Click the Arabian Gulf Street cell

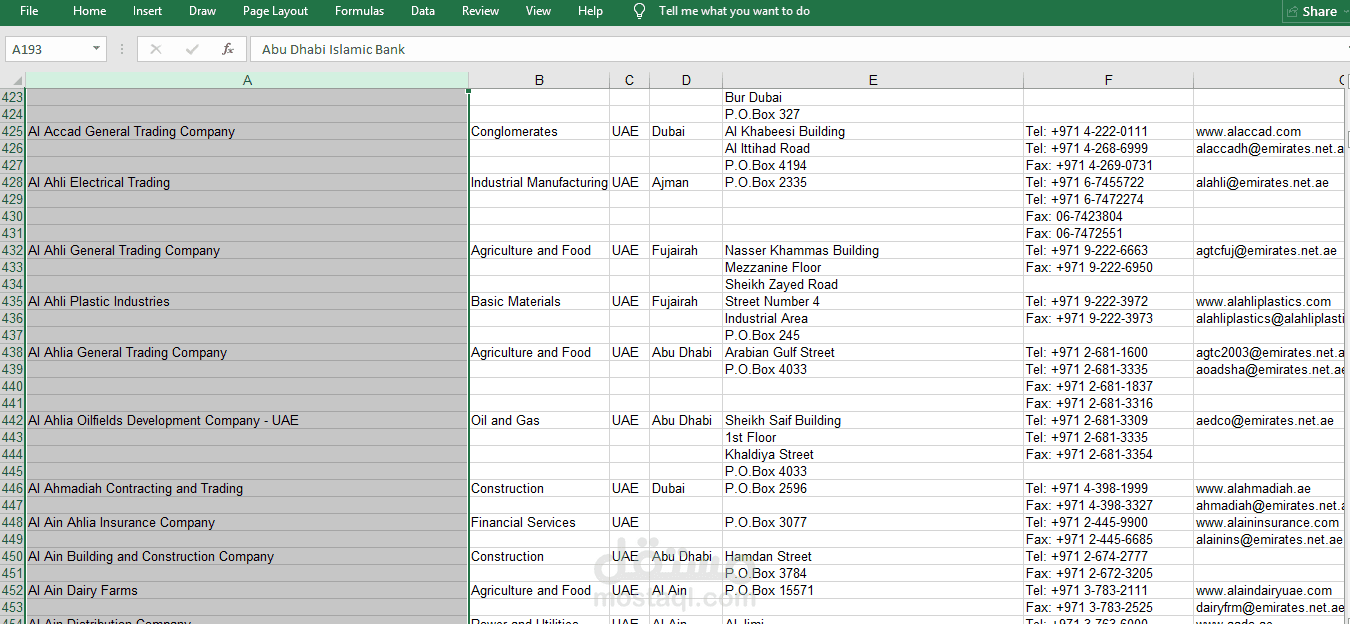click(x=873, y=352)
